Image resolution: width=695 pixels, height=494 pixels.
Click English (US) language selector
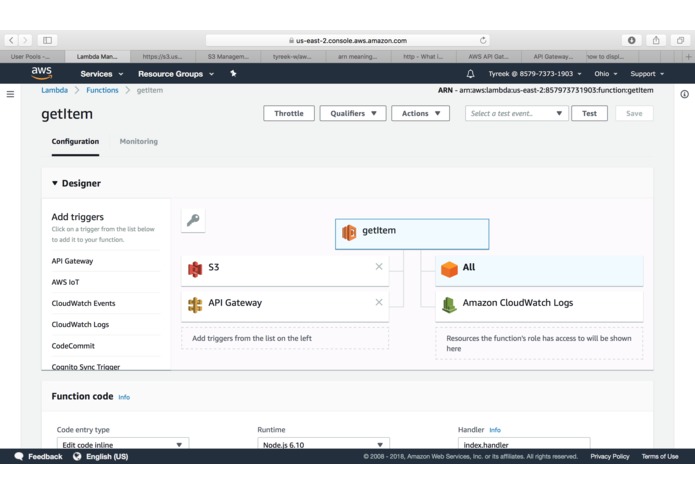click(107, 457)
